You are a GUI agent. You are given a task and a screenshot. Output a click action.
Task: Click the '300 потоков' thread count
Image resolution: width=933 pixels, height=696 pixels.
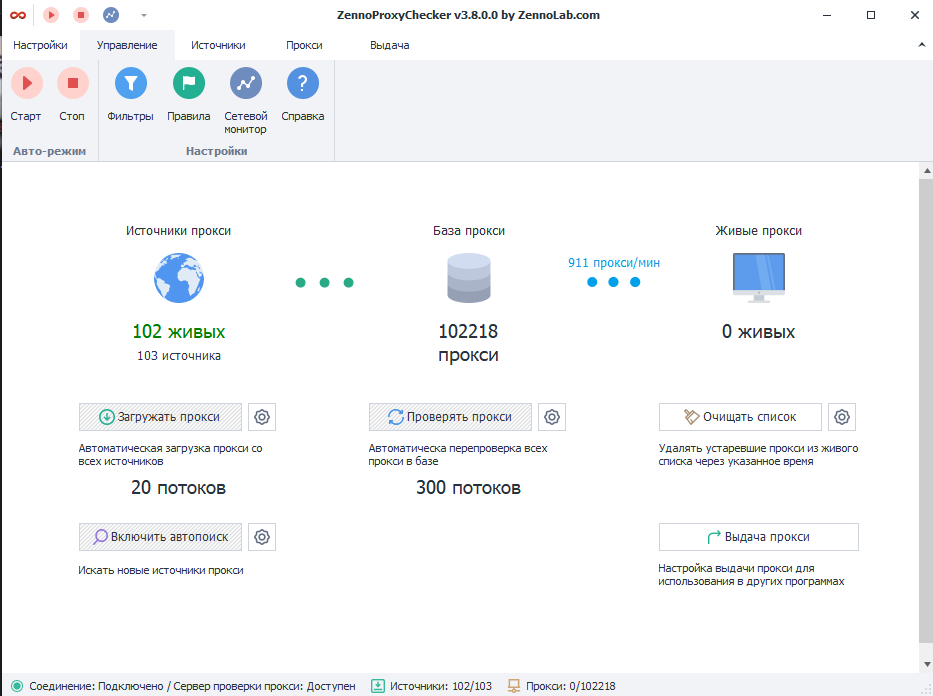pos(468,488)
